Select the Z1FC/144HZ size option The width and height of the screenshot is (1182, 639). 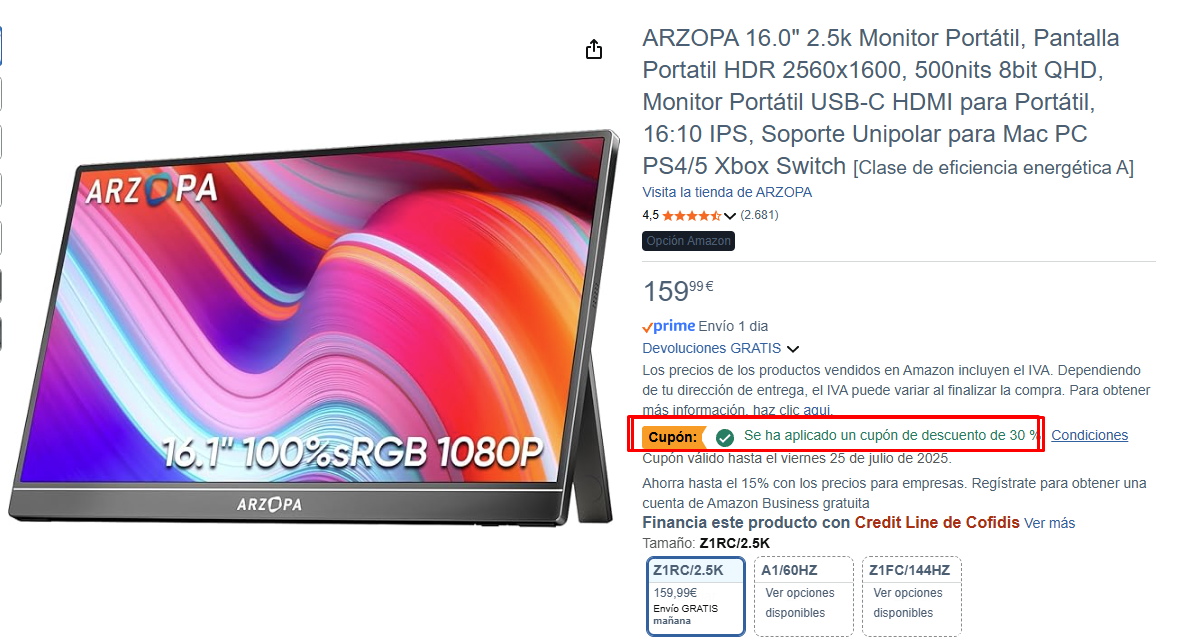tap(911, 596)
